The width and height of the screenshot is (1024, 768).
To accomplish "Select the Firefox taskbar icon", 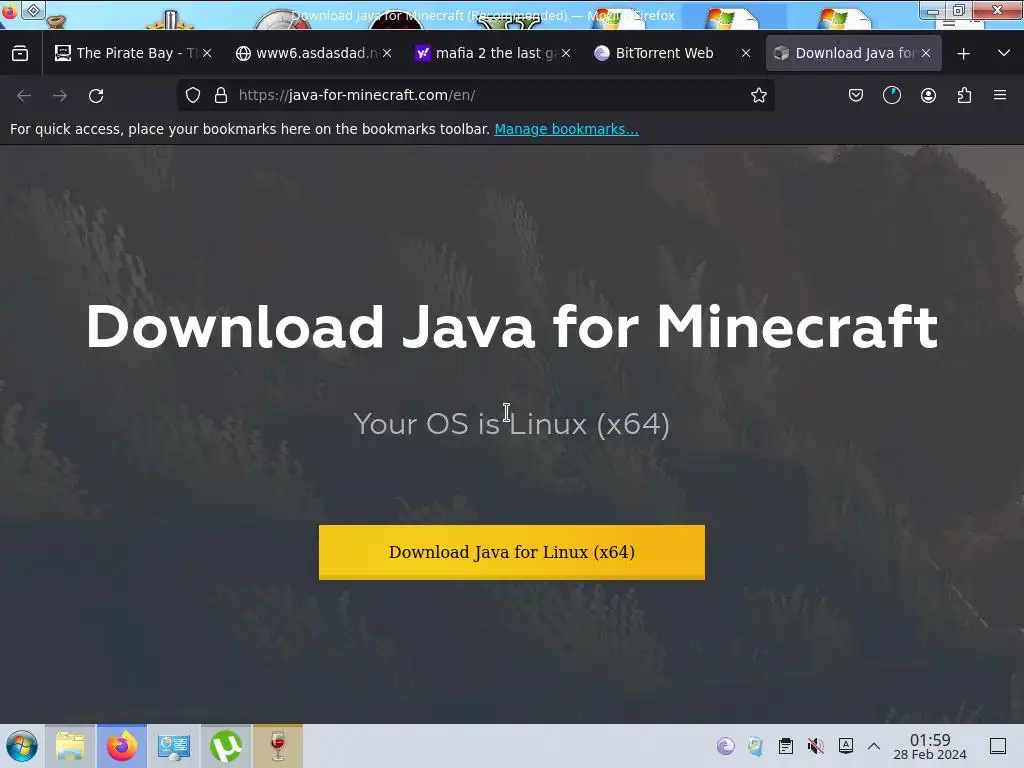I will pyautogui.click(x=122, y=746).
